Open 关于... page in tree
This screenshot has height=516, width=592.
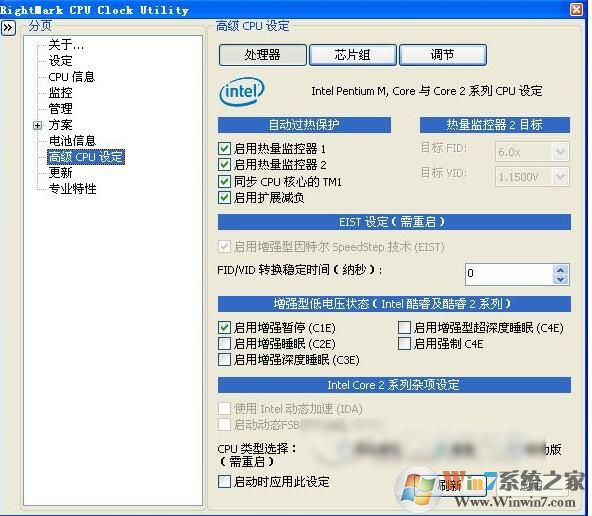pyautogui.click(x=66, y=45)
